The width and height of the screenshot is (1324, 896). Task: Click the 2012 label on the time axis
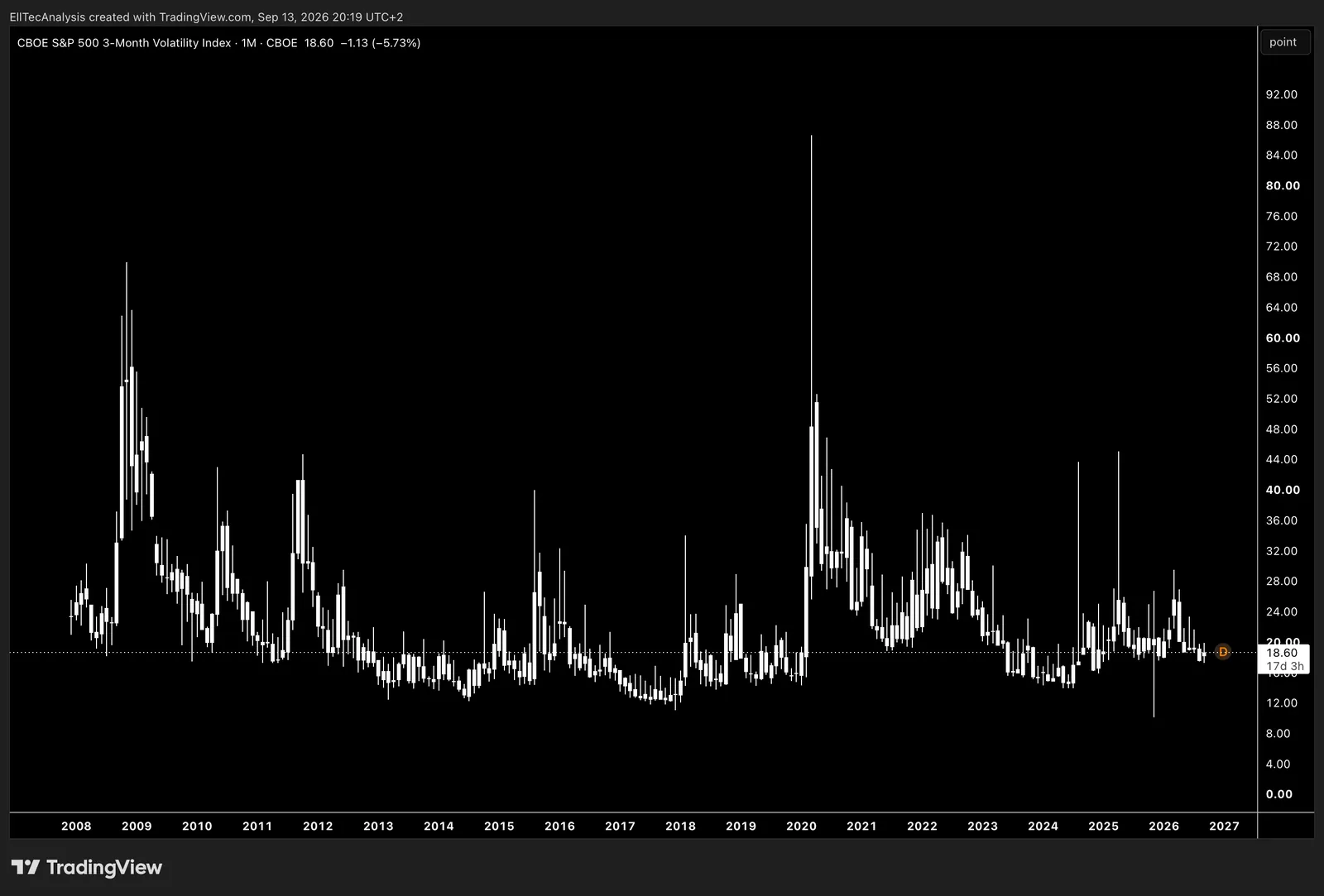tap(318, 826)
